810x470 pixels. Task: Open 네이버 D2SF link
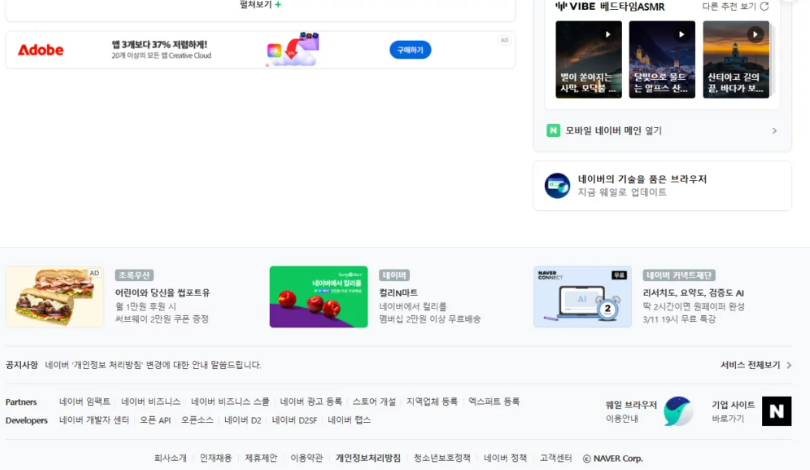[x=294, y=420]
